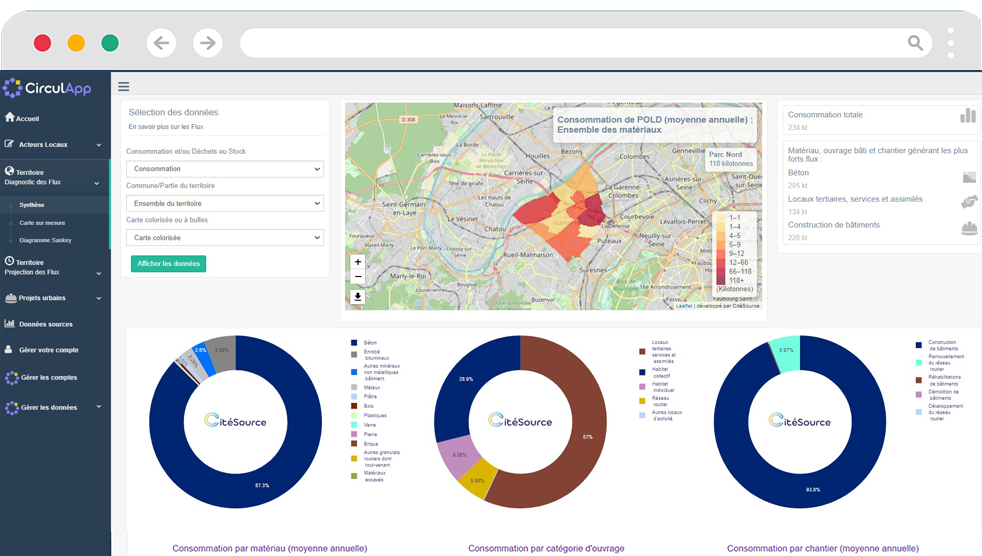Open the browser three-dot menu
982x556 pixels.
click(950, 43)
